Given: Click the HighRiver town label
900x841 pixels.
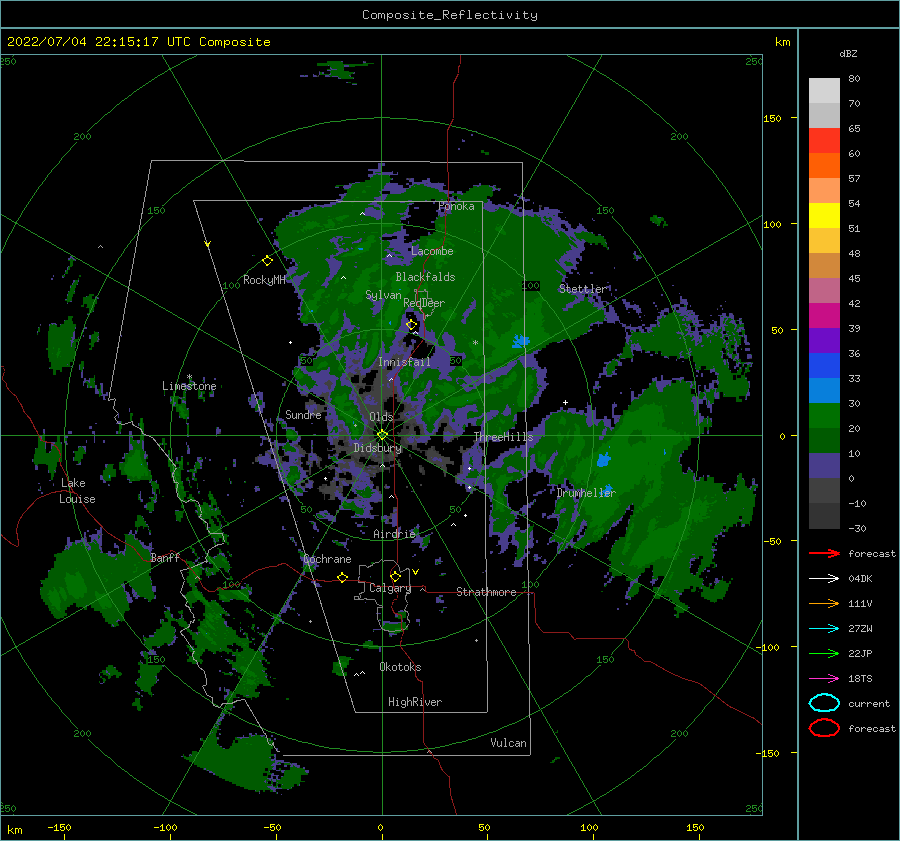Looking at the screenshot, I should [415, 702].
